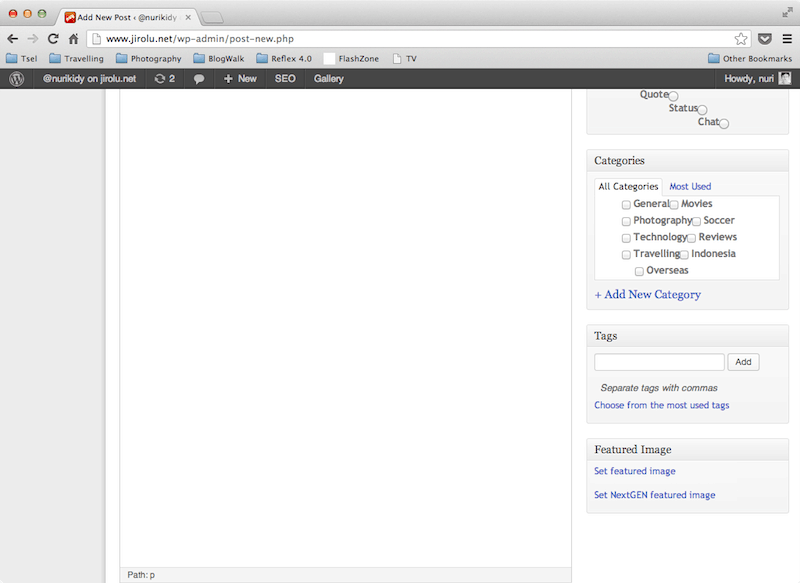
Task: Click the browser back arrow
Action: pos(12,39)
